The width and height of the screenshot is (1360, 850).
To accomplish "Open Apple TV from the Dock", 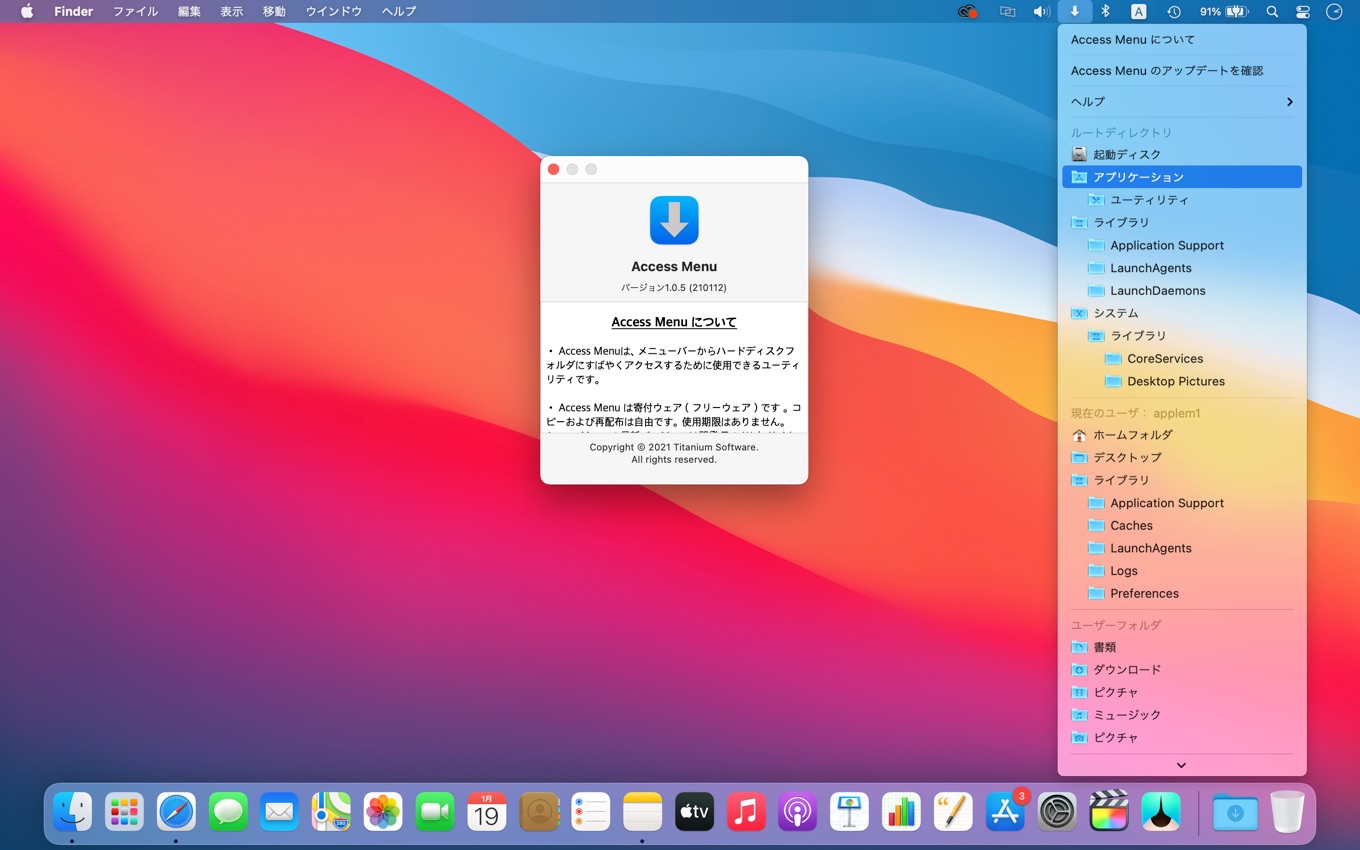I will [694, 811].
